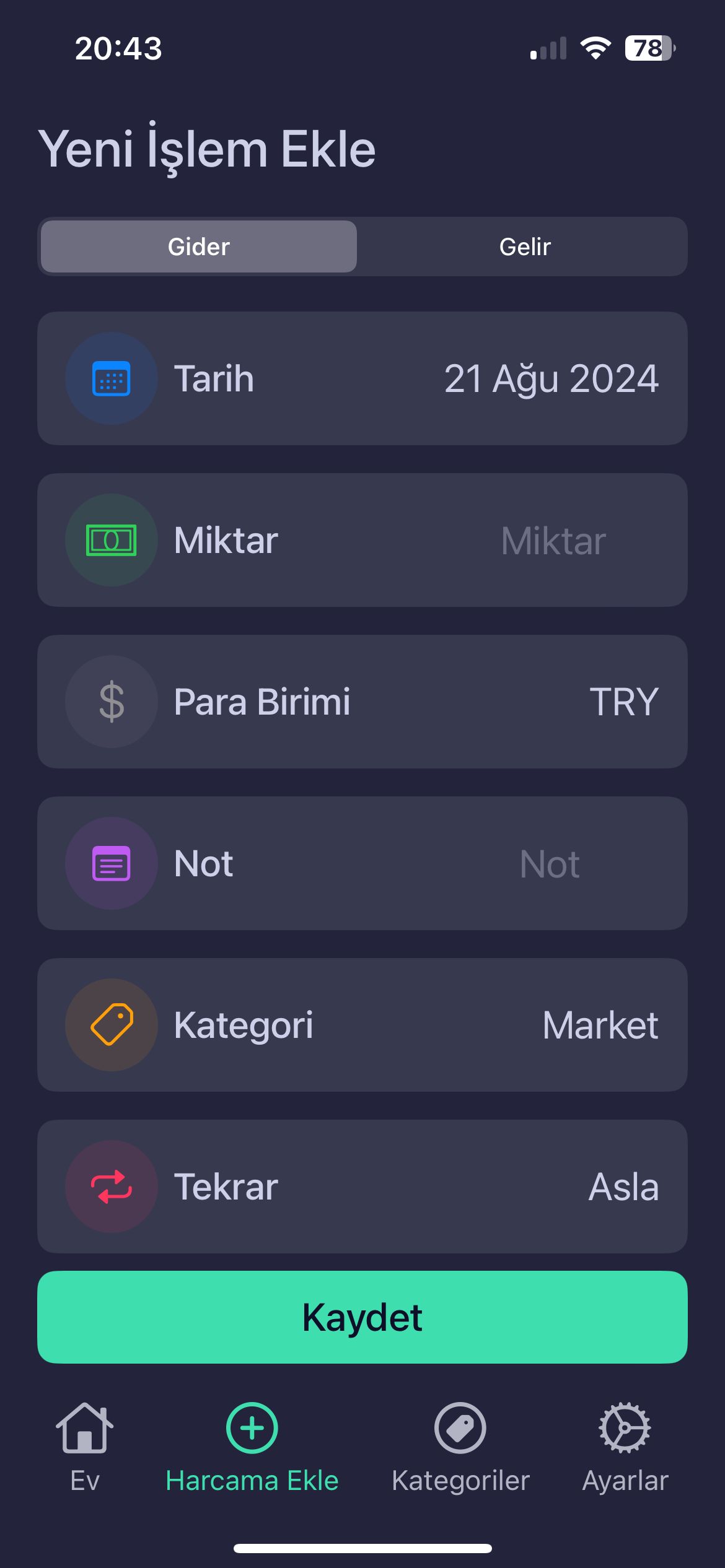Tap the blue calendar icon beside Tarih
The height and width of the screenshot is (1568, 725).
click(x=112, y=378)
